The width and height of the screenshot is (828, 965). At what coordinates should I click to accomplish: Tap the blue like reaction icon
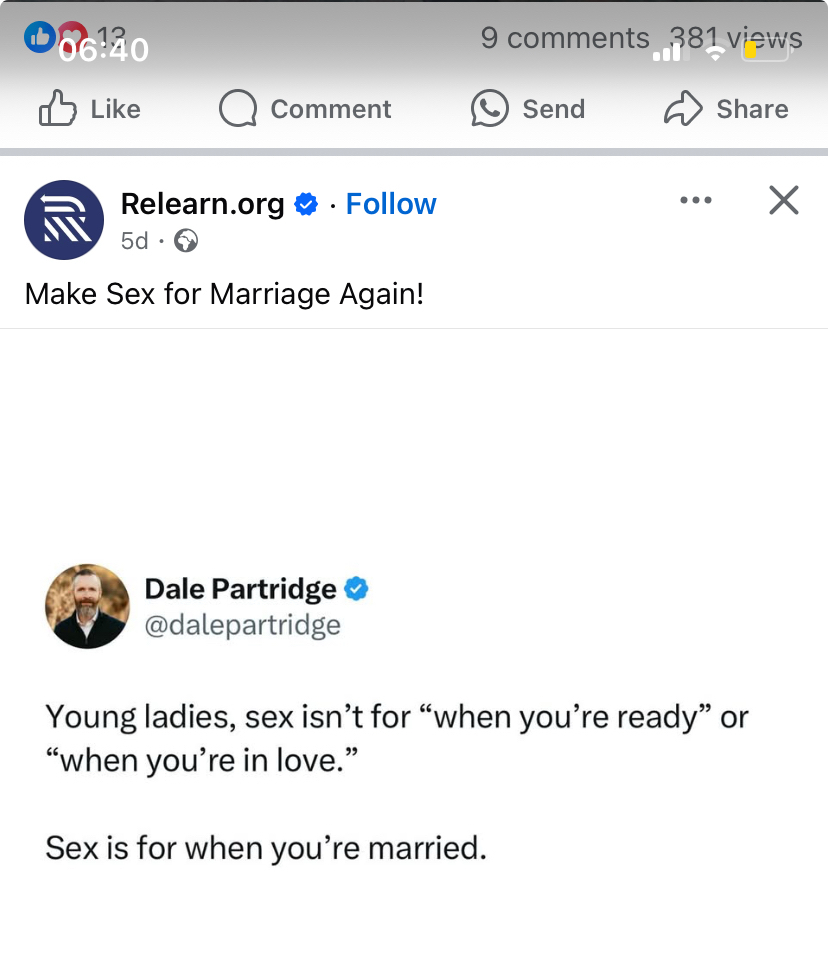[x=39, y=37]
